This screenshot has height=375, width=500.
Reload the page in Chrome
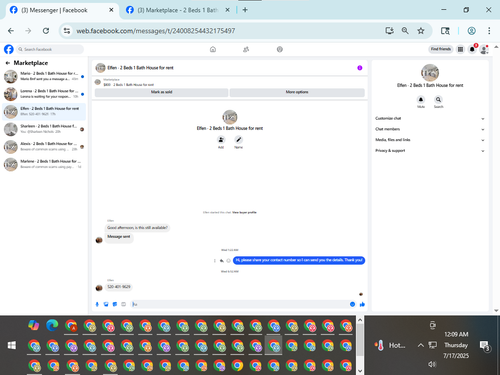pyautogui.click(x=46, y=31)
